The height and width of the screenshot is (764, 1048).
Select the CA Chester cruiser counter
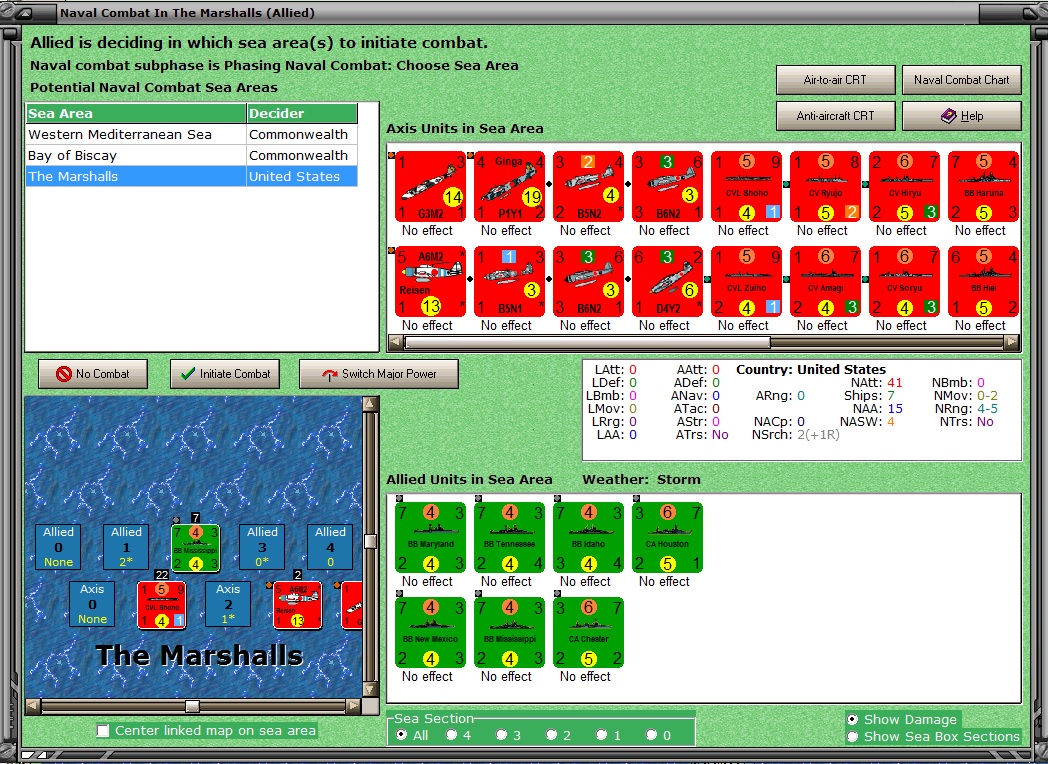[x=588, y=633]
